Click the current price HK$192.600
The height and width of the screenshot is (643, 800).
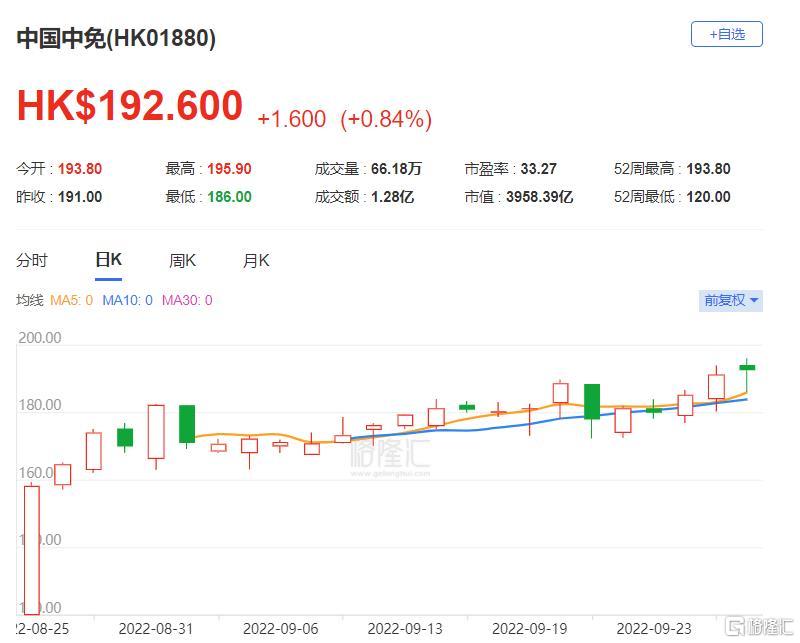[129, 106]
